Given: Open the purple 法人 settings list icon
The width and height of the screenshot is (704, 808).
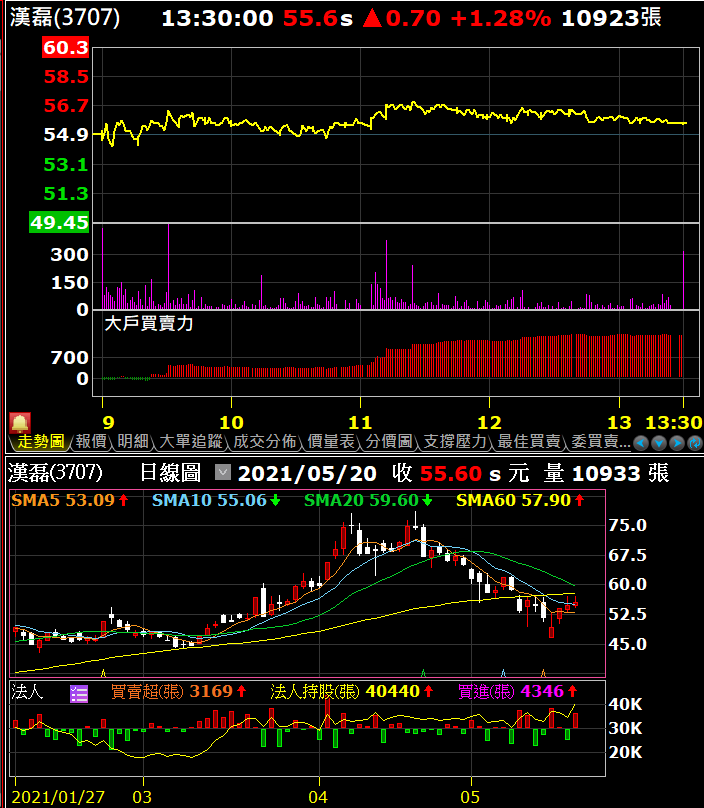Looking at the screenshot, I should pyautogui.click(x=78, y=692).
